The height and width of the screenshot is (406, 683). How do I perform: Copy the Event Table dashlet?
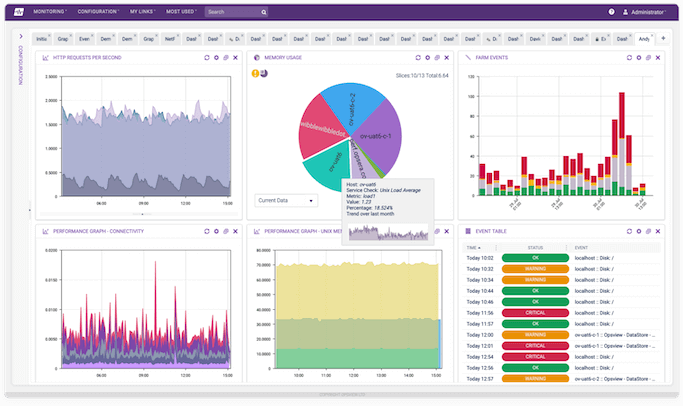(x=646, y=231)
